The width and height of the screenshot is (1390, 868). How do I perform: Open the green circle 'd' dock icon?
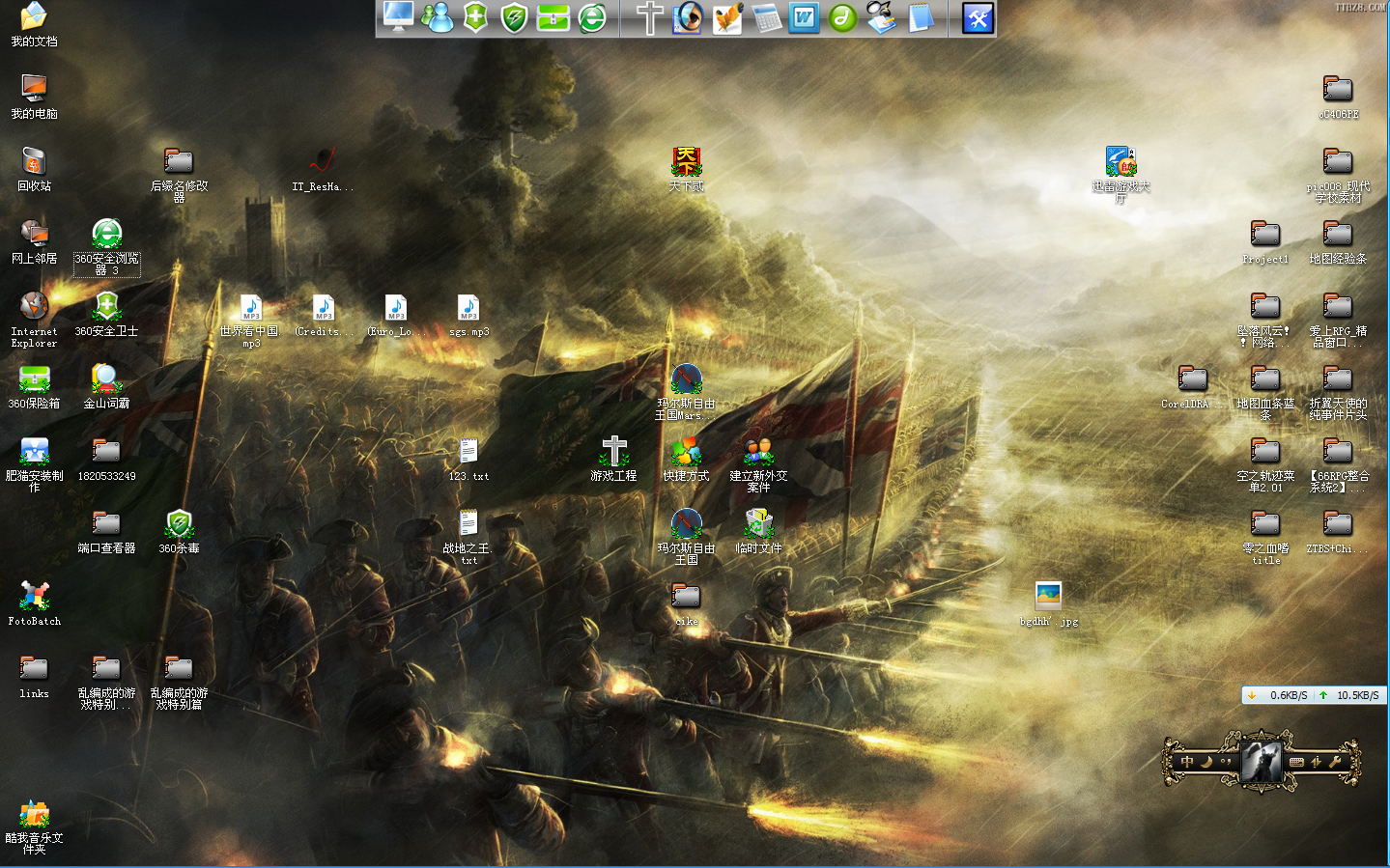842,17
